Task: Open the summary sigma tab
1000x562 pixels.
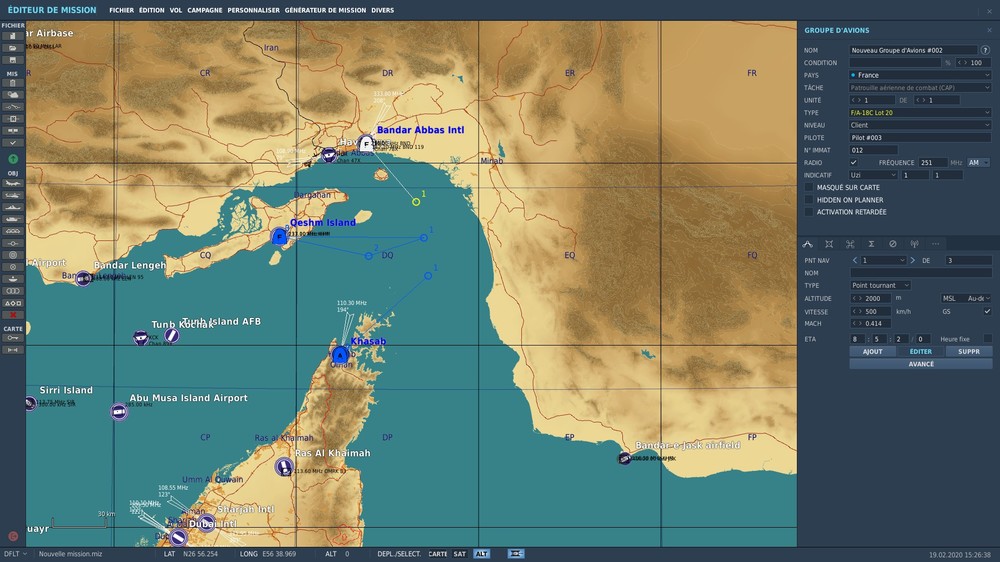Action: 871,244
